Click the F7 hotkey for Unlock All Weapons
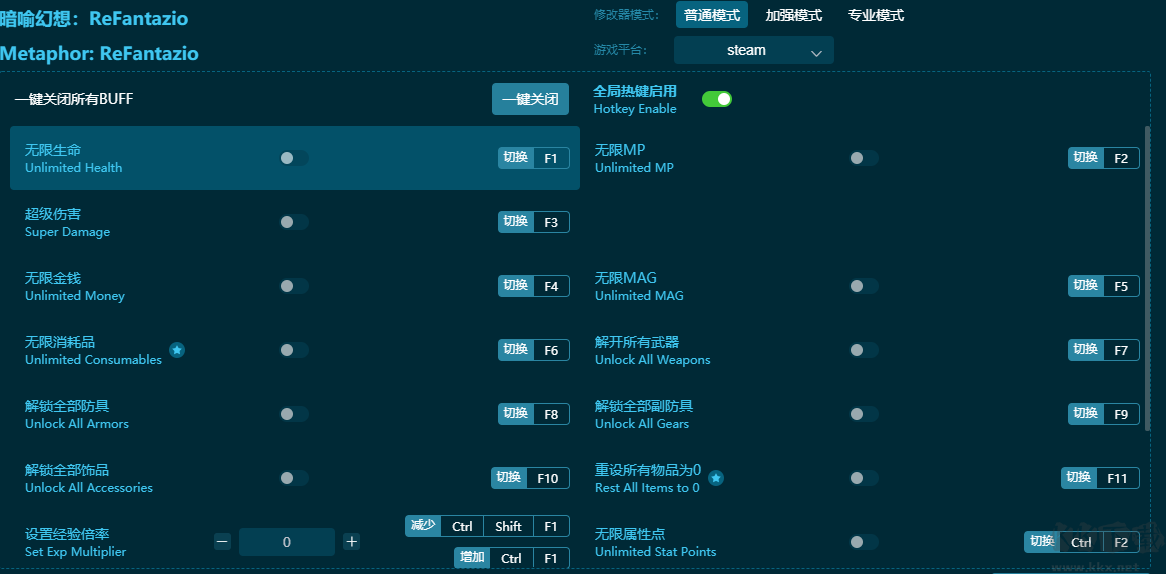Viewport: 1166px width, 574px height. coord(1104,350)
